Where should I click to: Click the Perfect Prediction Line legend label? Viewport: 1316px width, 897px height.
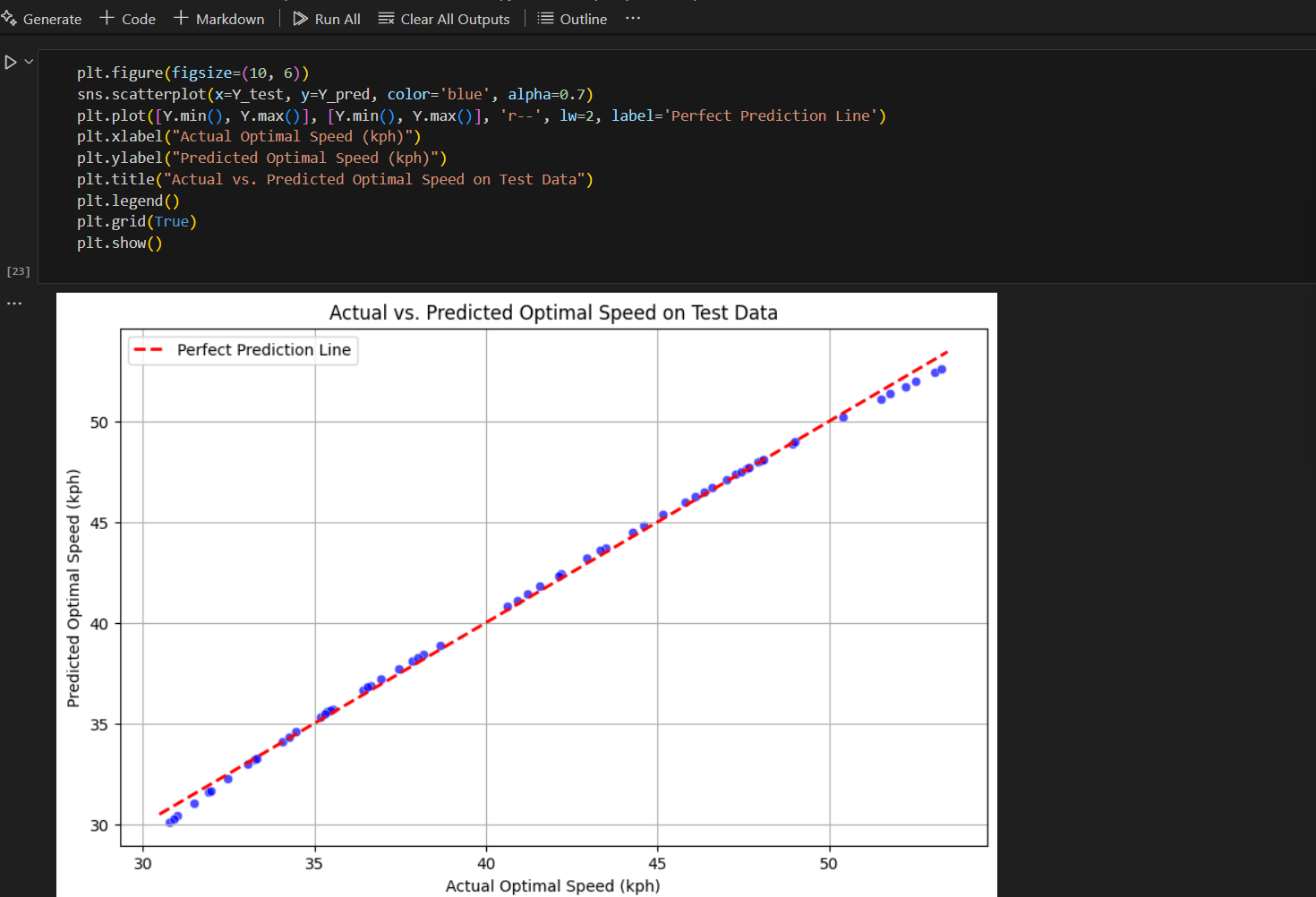tap(263, 350)
